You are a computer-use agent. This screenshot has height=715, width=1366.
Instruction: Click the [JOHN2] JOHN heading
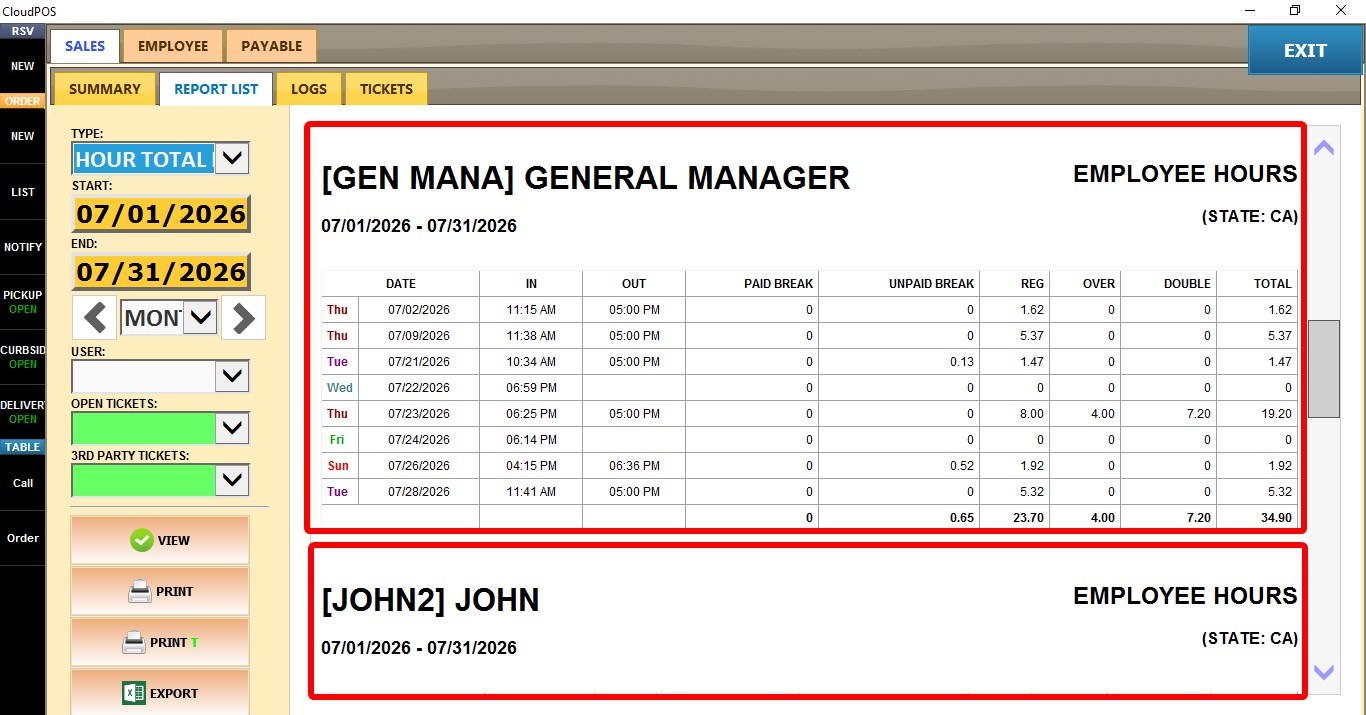tap(430, 601)
